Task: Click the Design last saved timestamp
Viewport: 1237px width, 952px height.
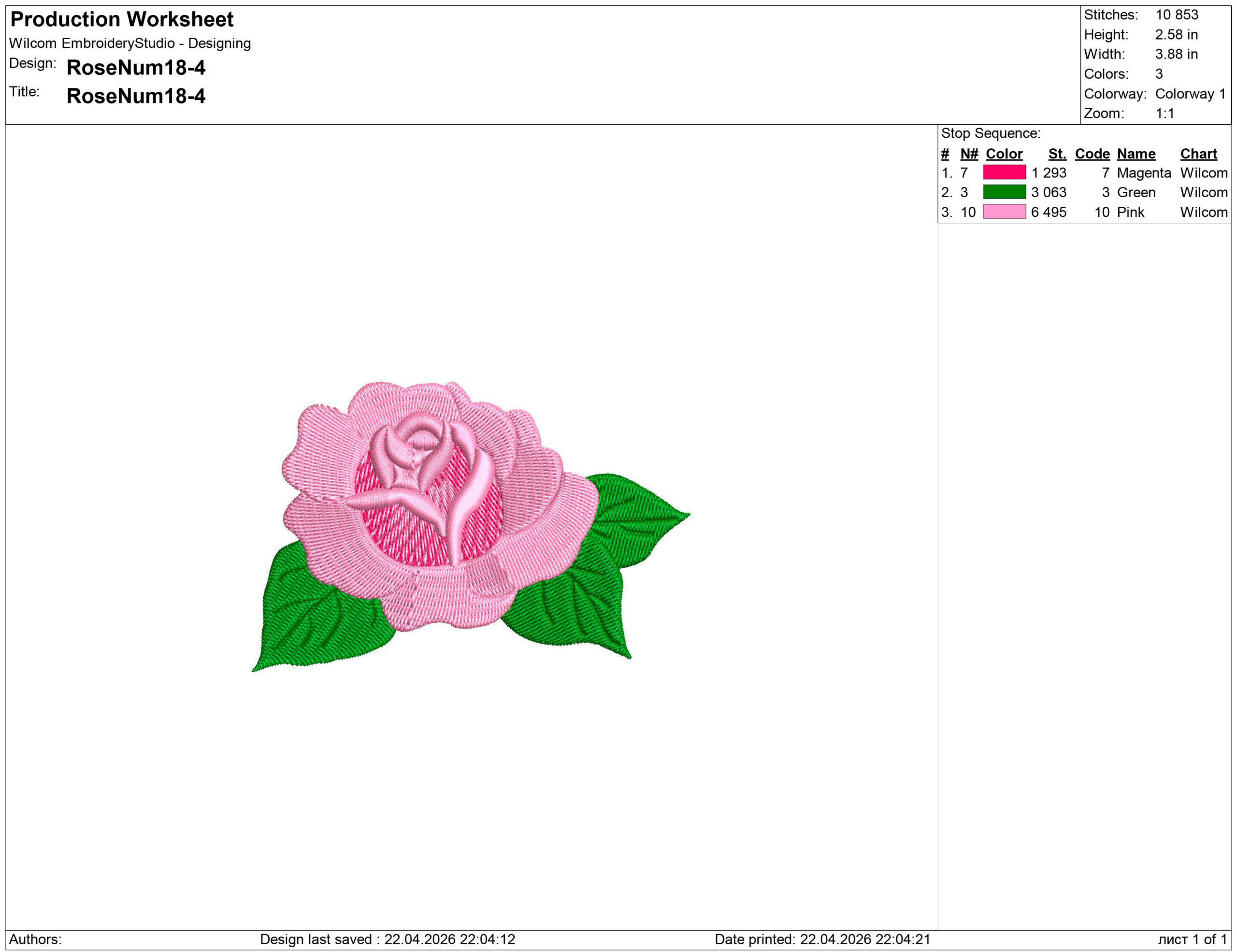Action: click(x=388, y=939)
